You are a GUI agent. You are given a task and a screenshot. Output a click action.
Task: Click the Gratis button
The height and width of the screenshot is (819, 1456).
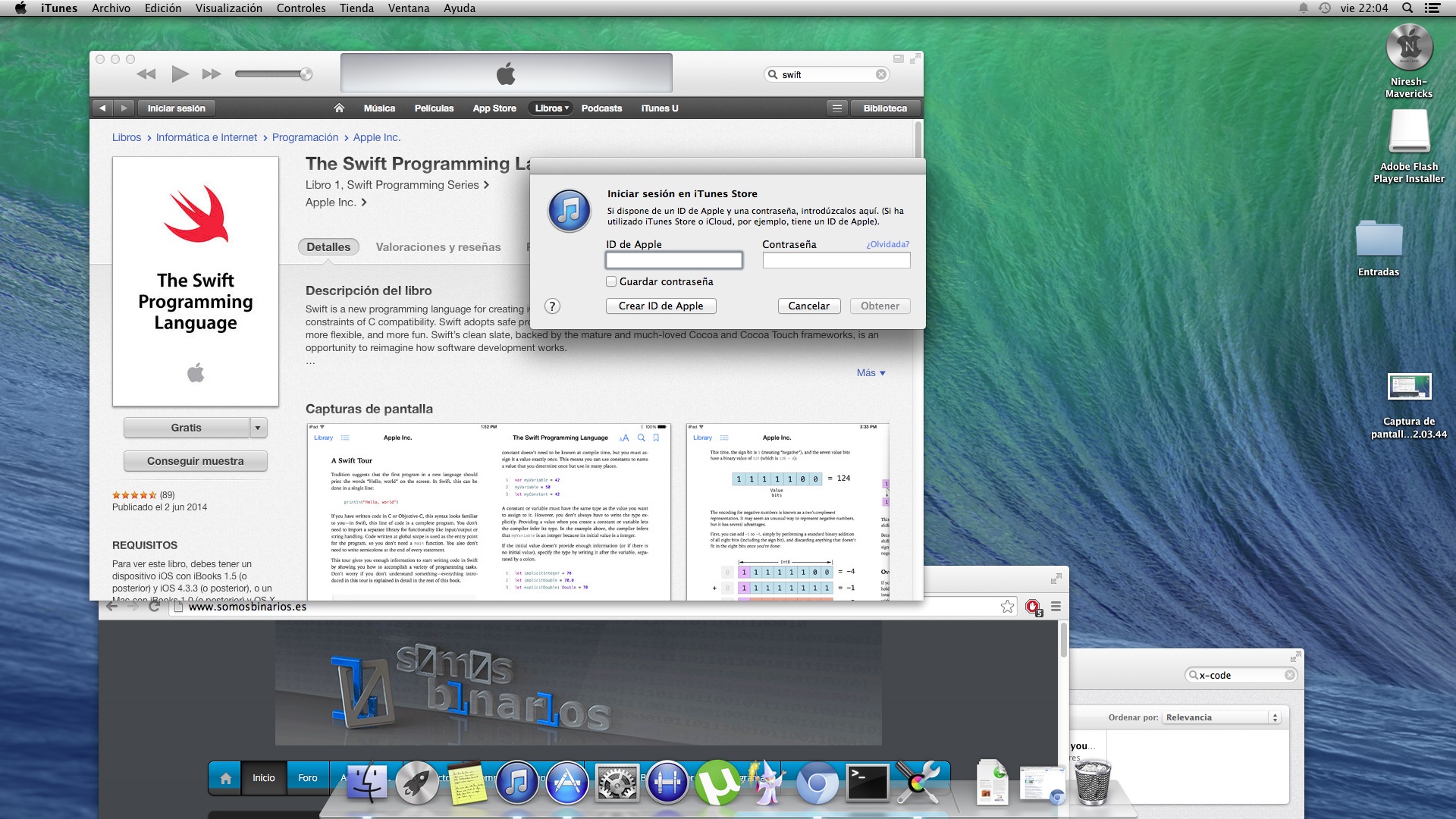point(187,428)
